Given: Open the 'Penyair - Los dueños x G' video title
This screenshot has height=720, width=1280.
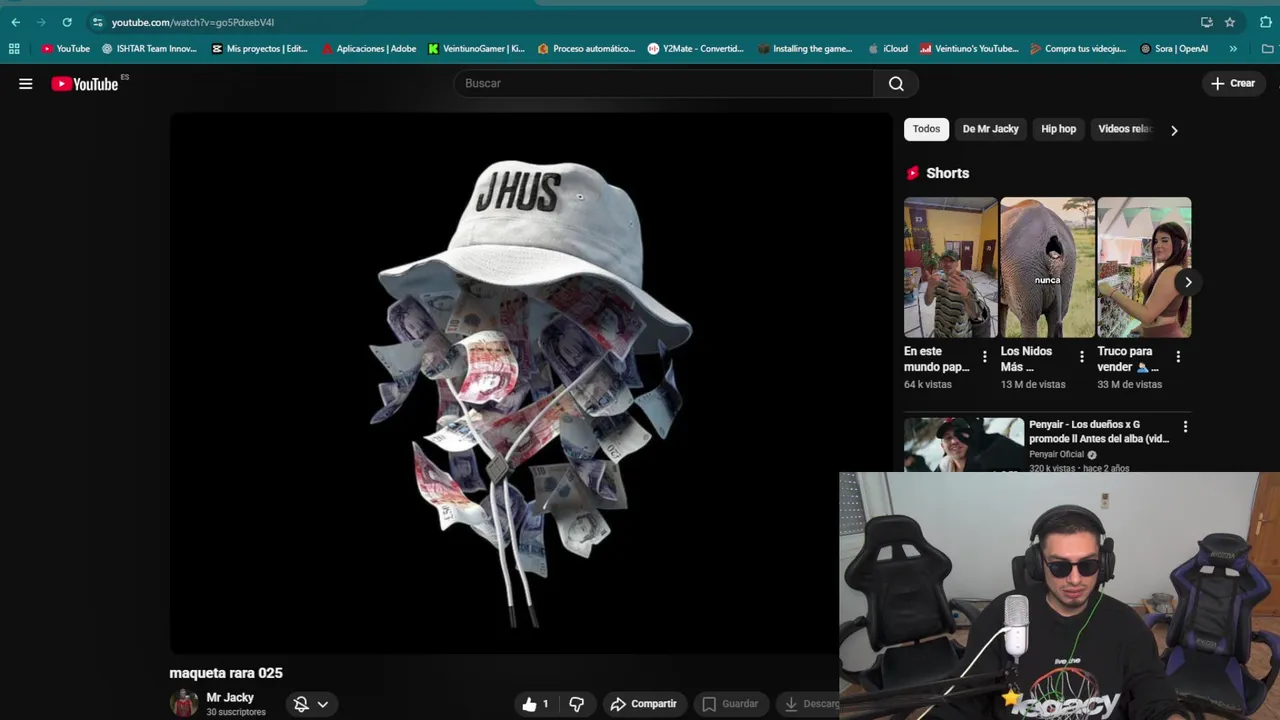Looking at the screenshot, I should click(1099, 431).
